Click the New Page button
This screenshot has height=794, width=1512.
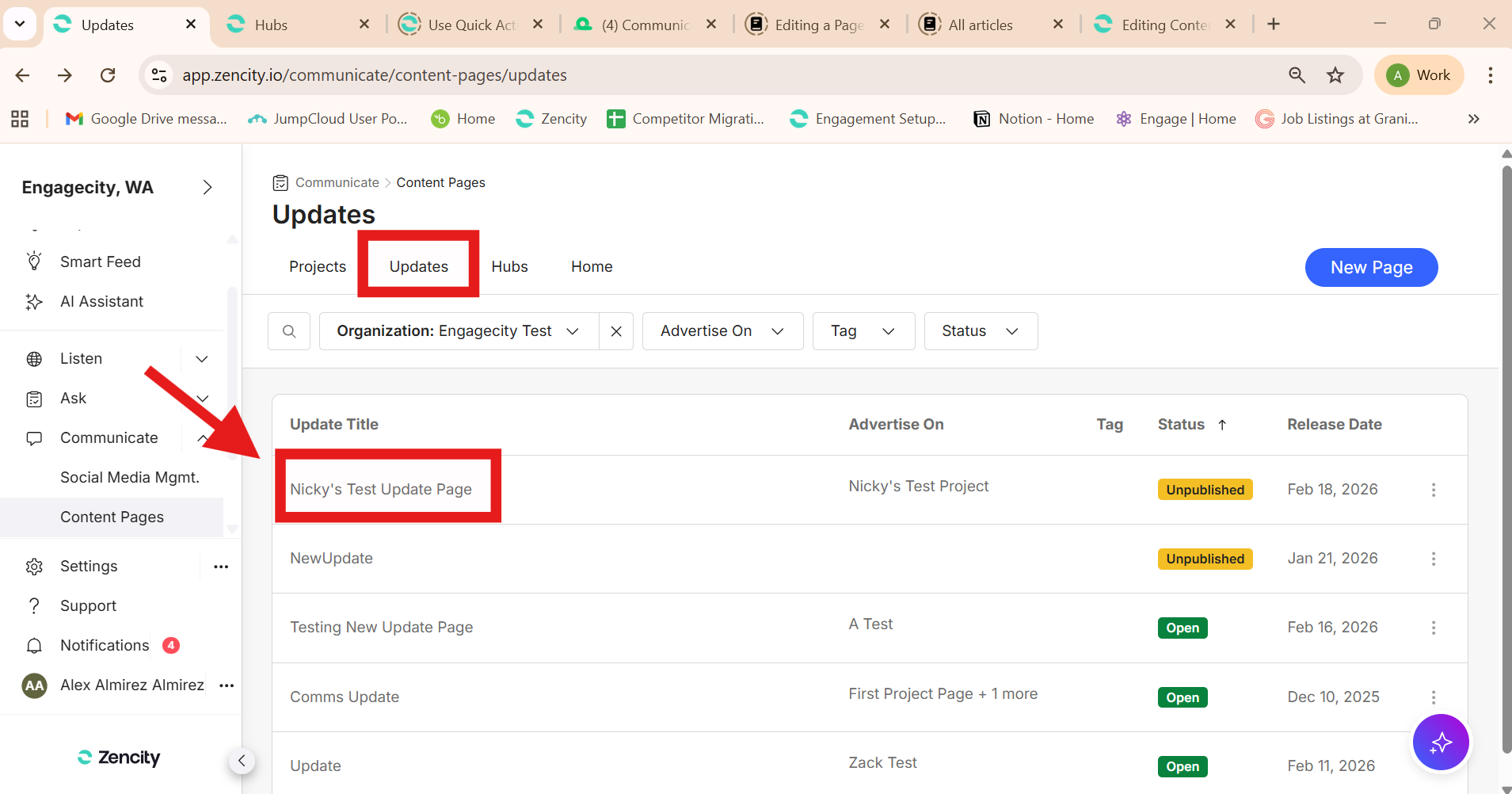[1371, 268]
